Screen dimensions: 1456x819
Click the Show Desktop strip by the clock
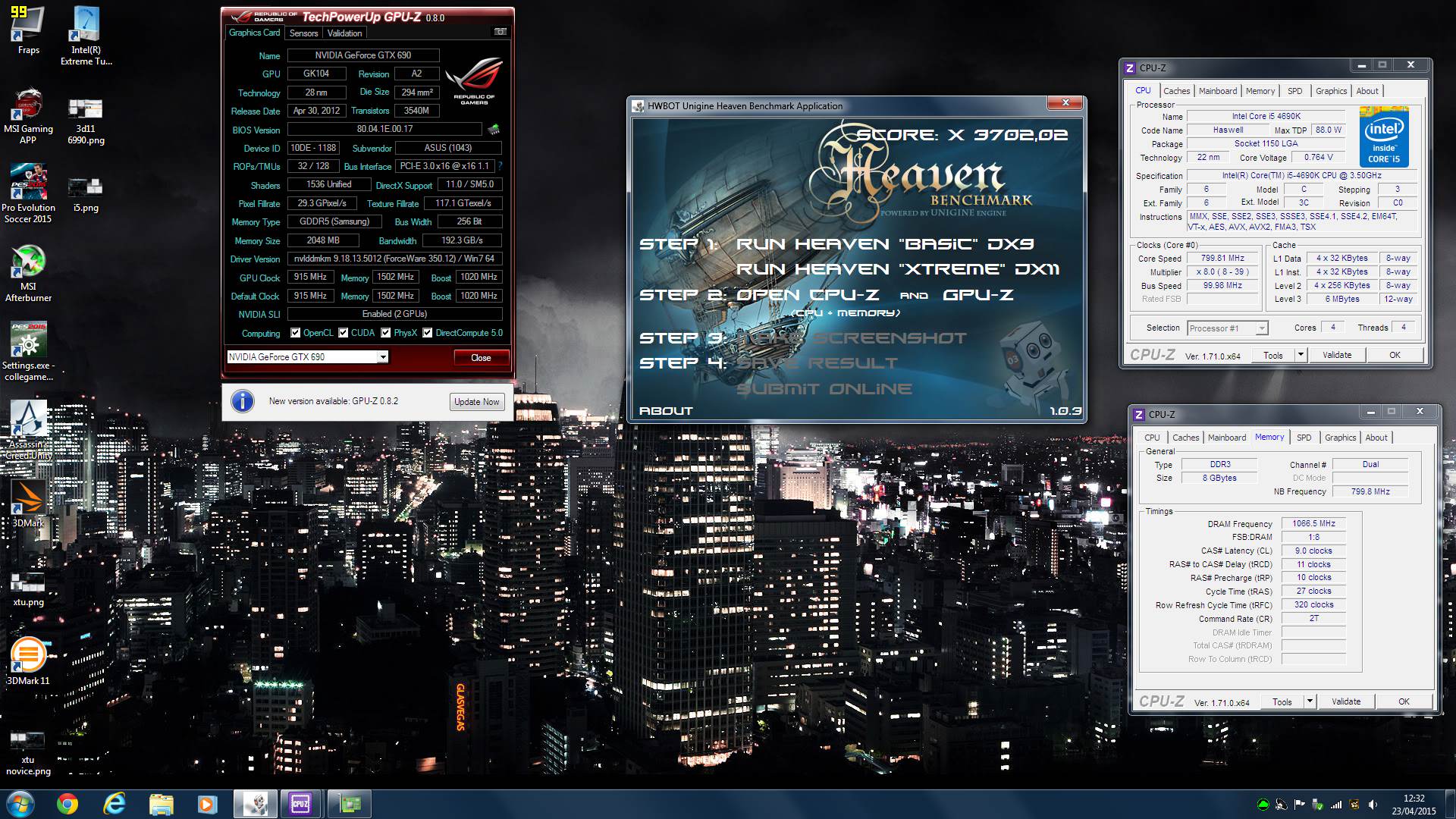tap(1451, 804)
